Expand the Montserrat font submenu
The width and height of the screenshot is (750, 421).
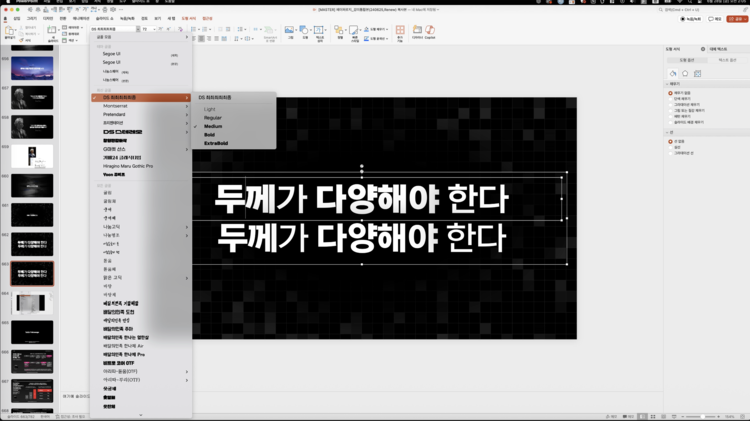(140, 106)
